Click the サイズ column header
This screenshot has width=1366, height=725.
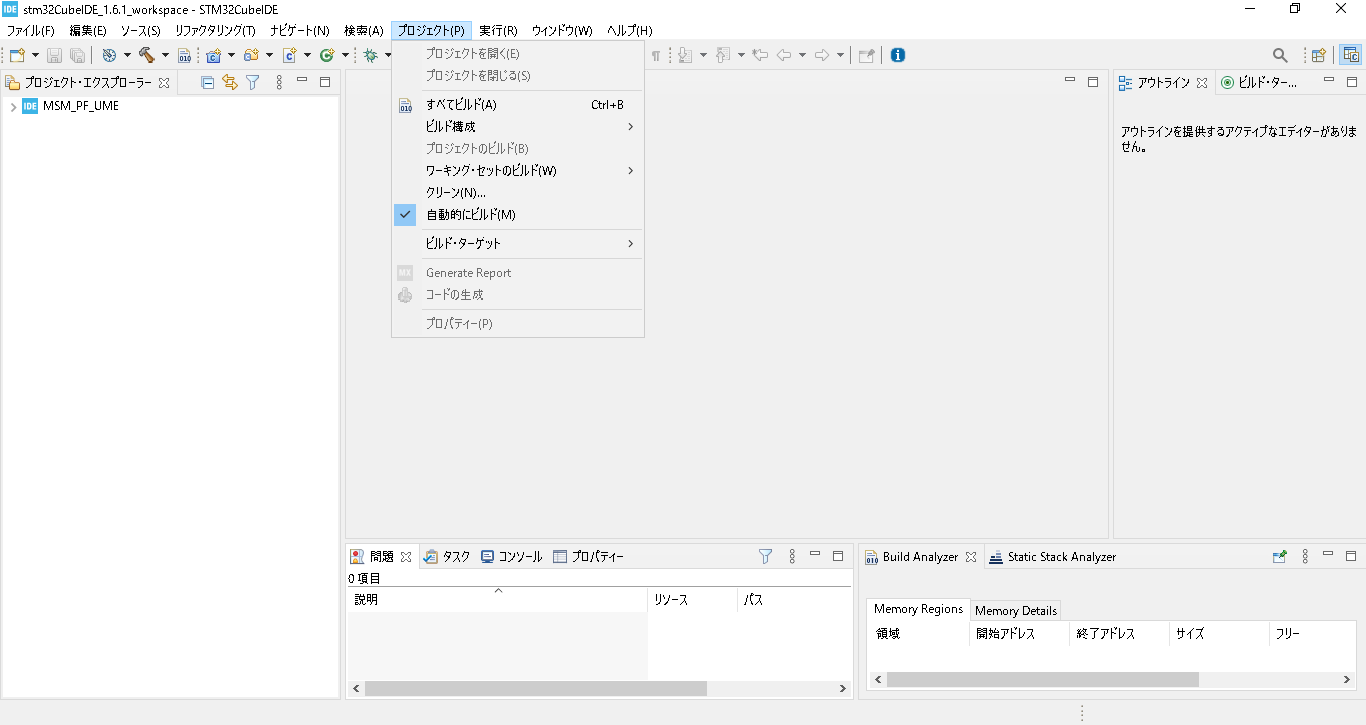point(1219,634)
